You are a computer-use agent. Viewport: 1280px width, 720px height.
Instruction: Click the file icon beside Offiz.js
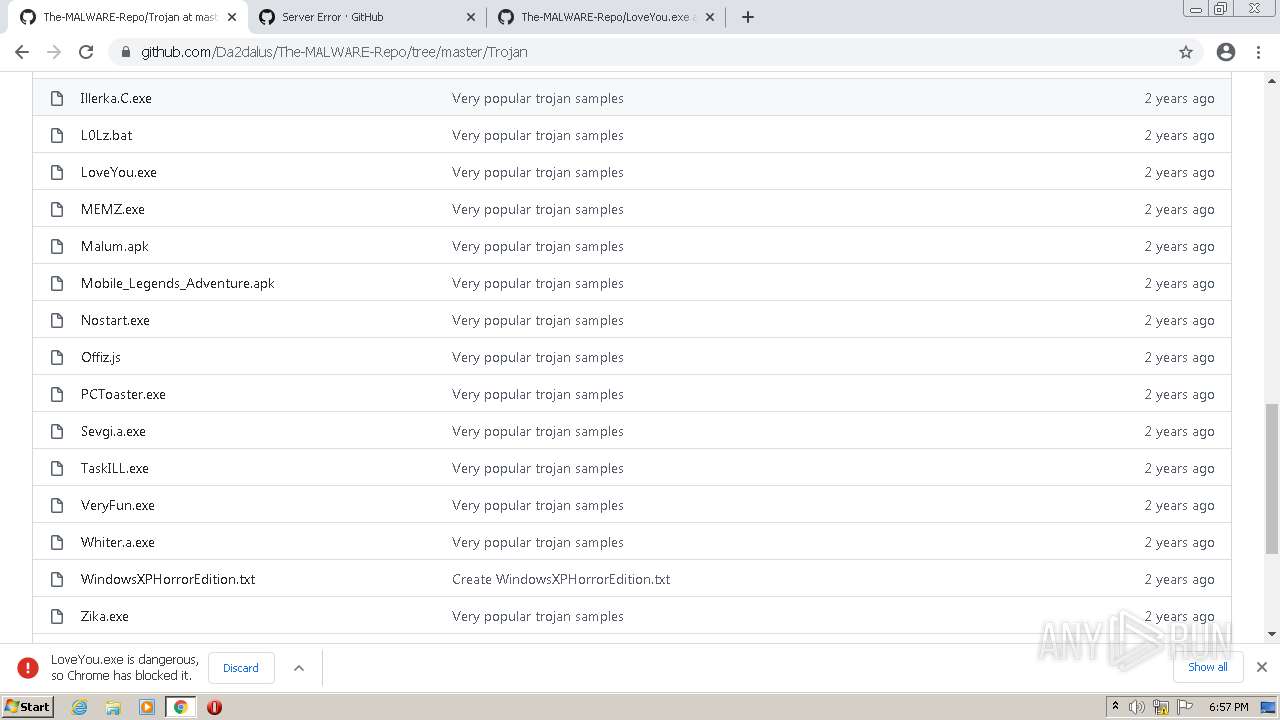coord(58,357)
